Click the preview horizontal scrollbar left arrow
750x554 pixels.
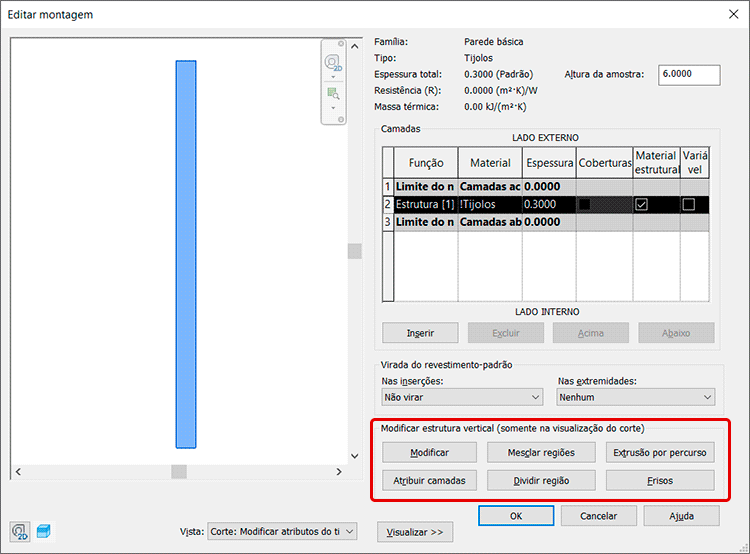(x=18, y=472)
